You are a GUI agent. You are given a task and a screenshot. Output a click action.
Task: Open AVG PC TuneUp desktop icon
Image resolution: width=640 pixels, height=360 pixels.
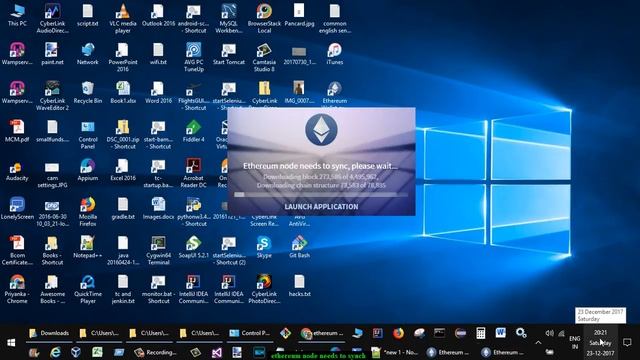tap(193, 57)
